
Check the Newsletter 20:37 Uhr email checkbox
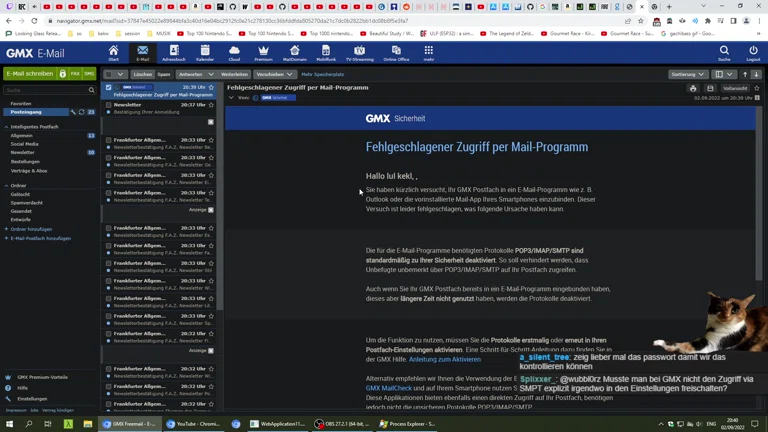(109, 105)
